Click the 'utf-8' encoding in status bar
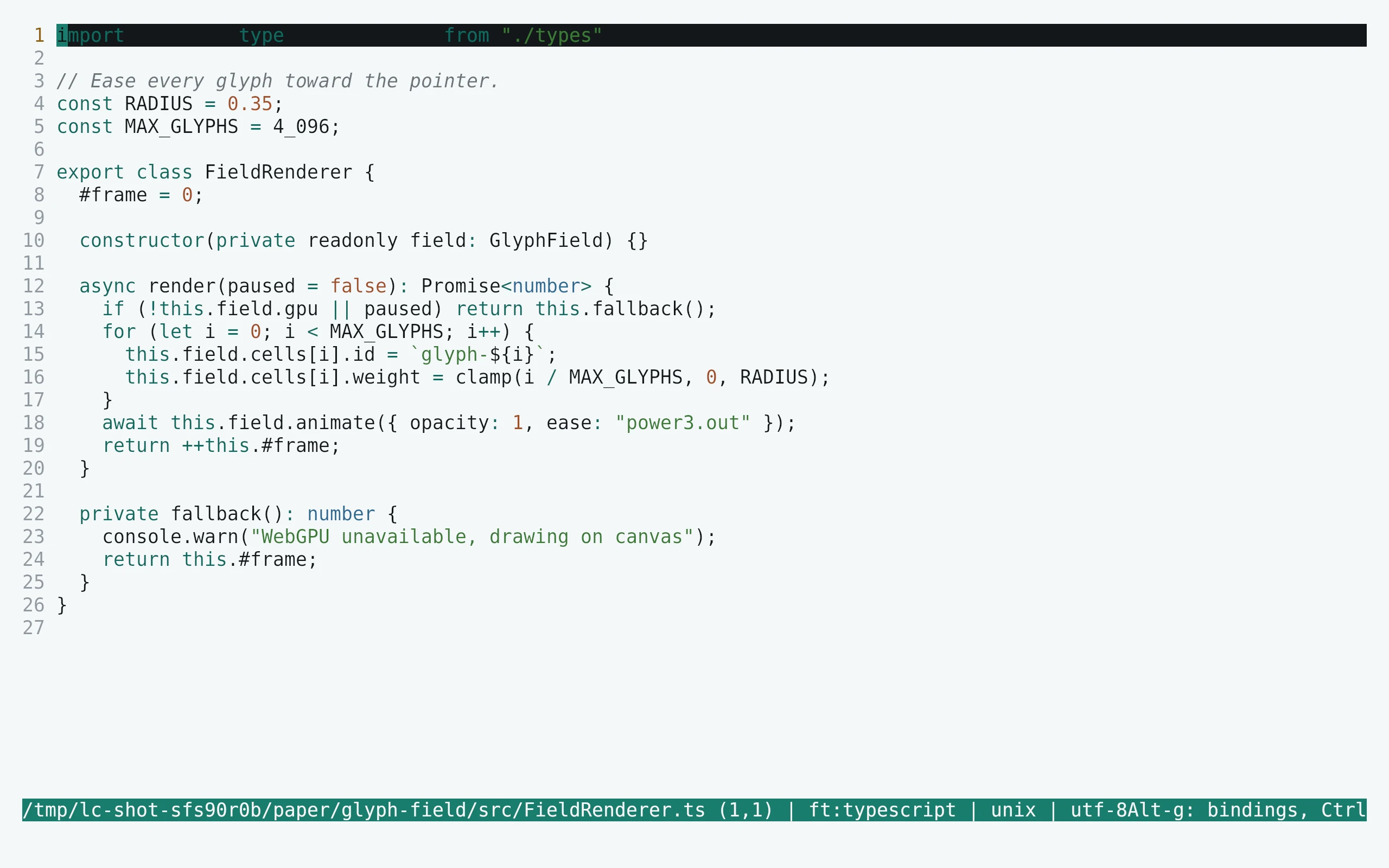The height and width of the screenshot is (868, 1389). click(1099, 810)
